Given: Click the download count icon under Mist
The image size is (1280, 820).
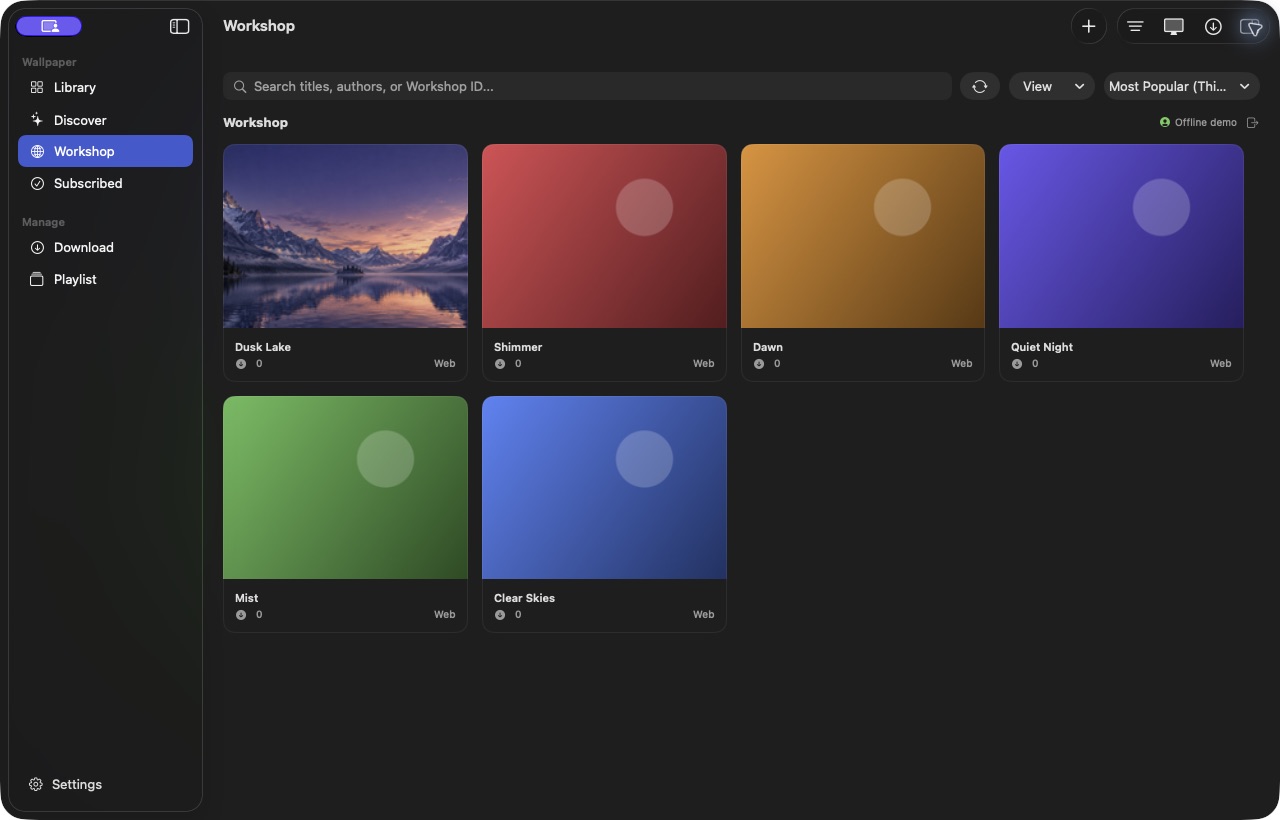Looking at the screenshot, I should point(241,615).
